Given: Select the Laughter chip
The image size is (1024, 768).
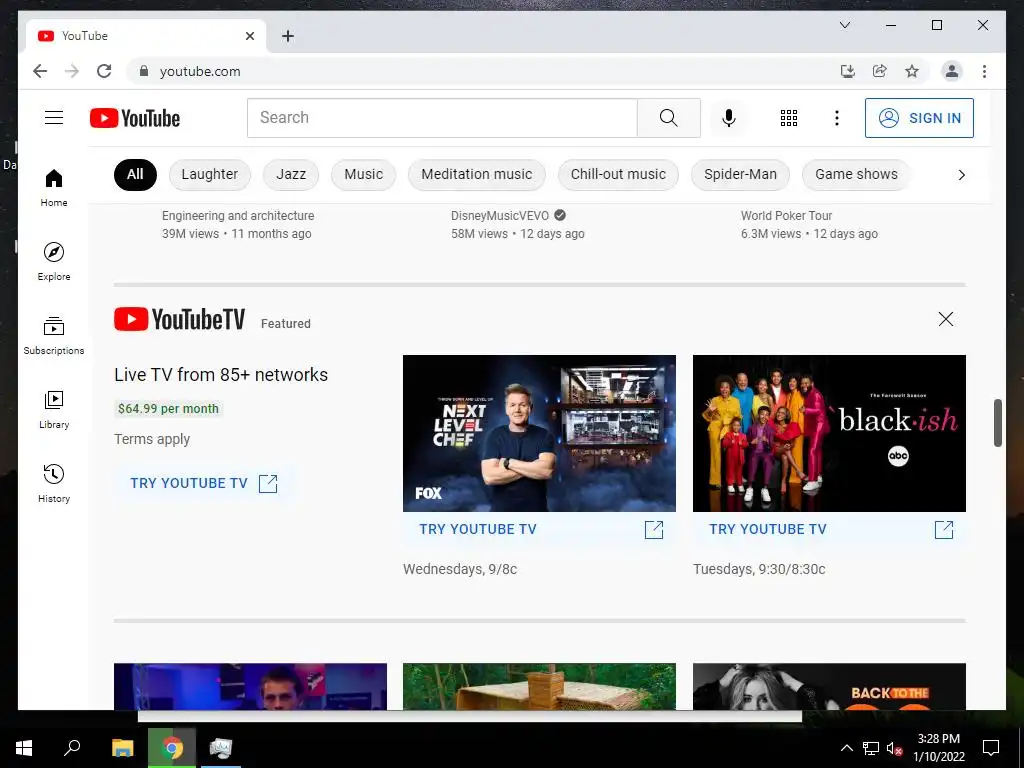Looking at the screenshot, I should 210,174.
